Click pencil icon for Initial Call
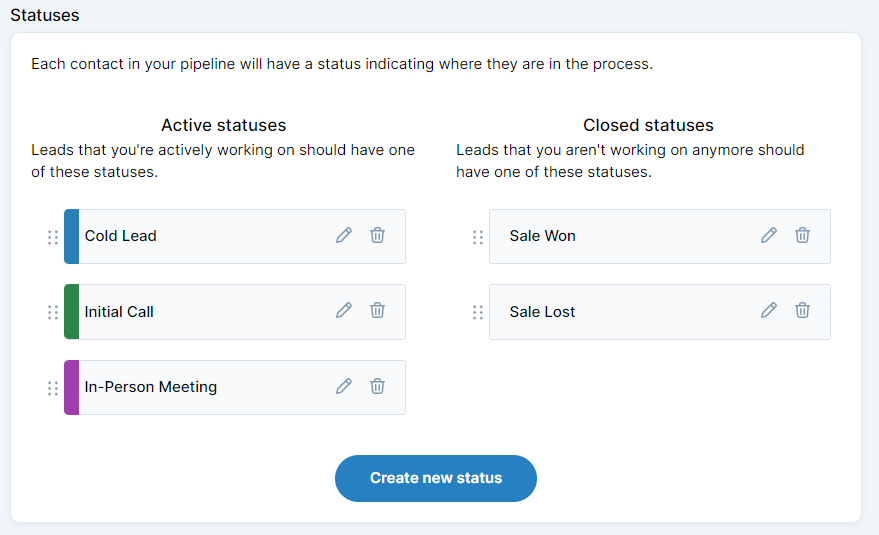Screen dimensions: 879x535 coord(344,310)
